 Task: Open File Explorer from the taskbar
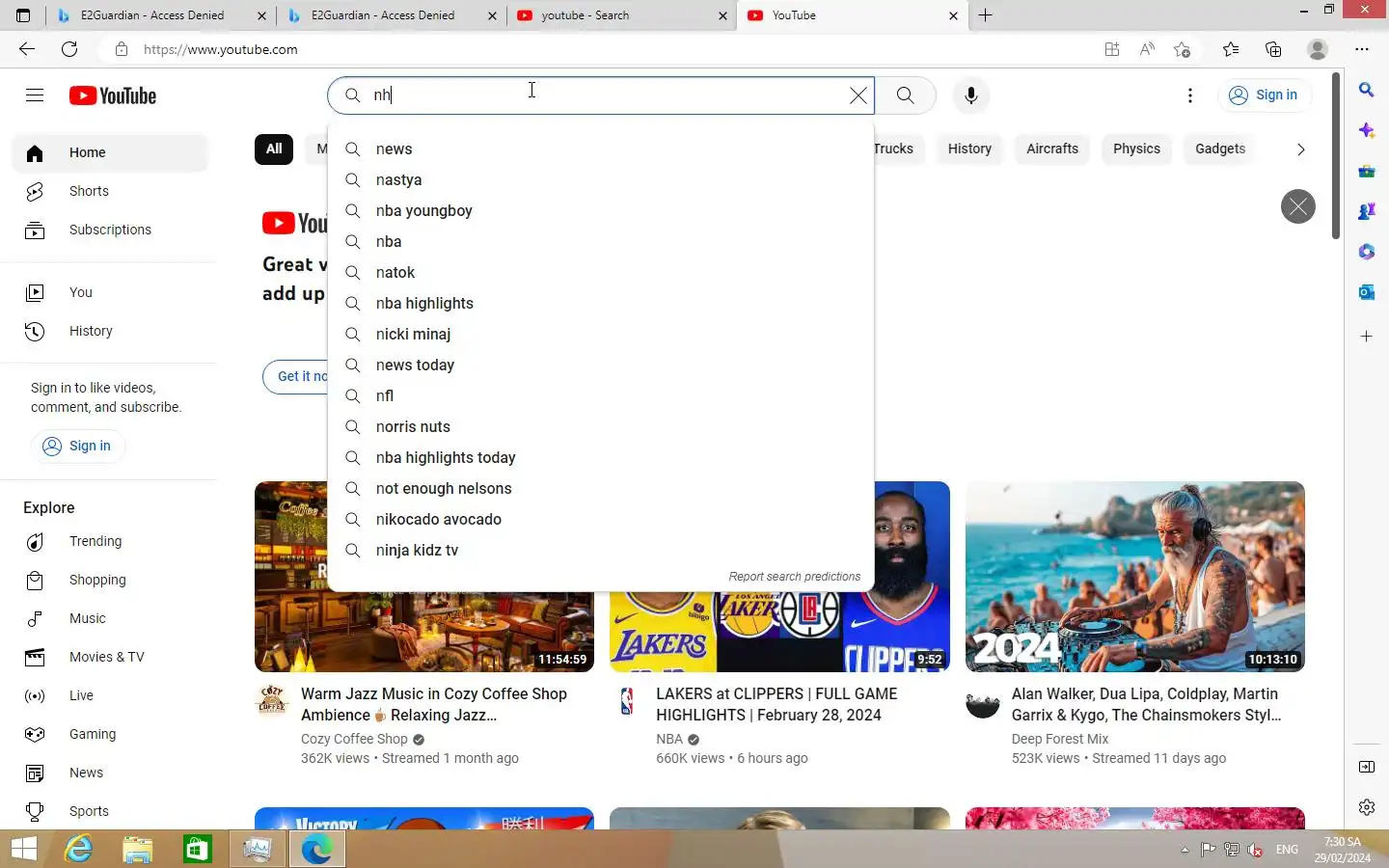pos(138,849)
